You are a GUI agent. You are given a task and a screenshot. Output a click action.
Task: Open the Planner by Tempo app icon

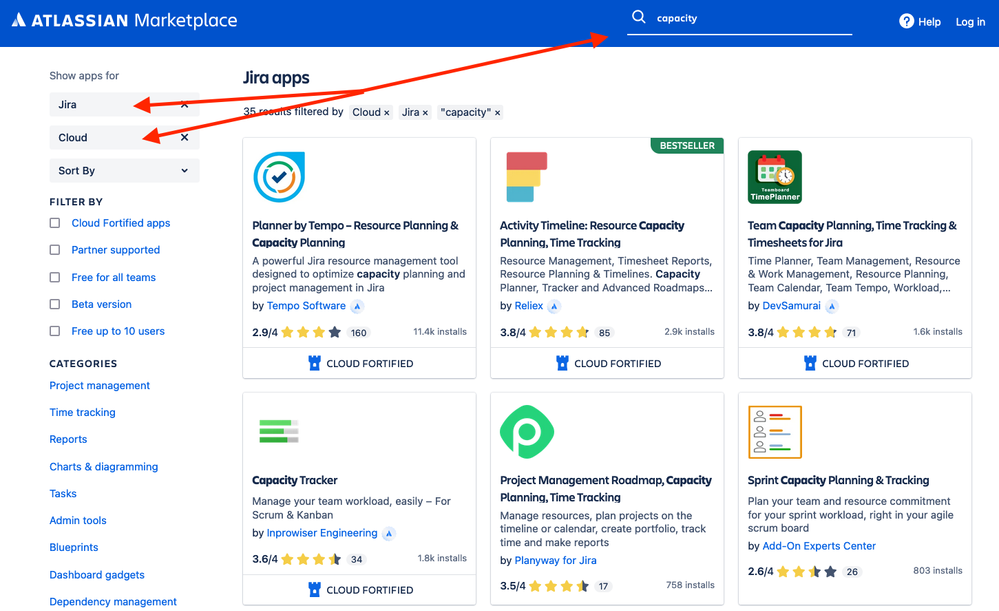279,176
